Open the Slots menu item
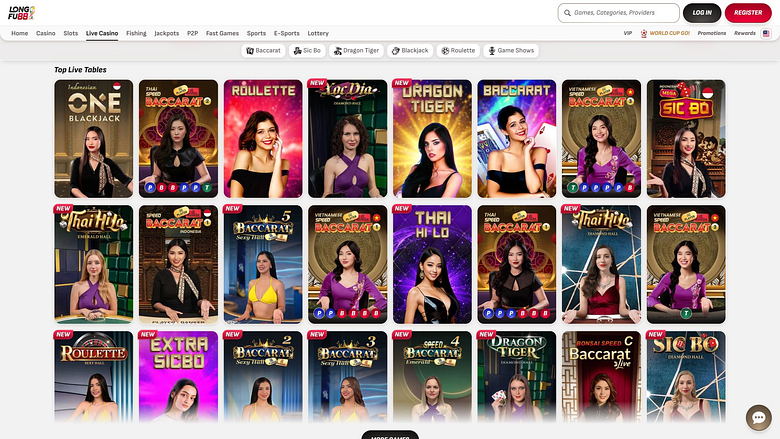Screen dimensions: 780x439 pyautogui.click(x=71, y=33)
